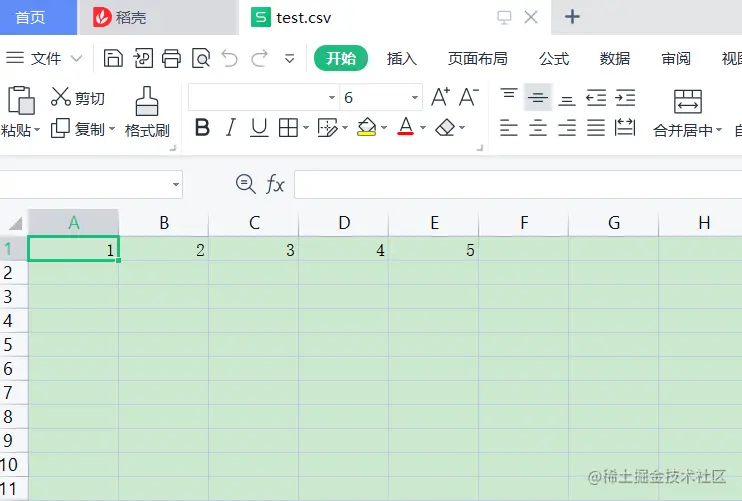This screenshot has width=742, height=501.
Task: Click distributed alignment icon
Action: coord(625,127)
